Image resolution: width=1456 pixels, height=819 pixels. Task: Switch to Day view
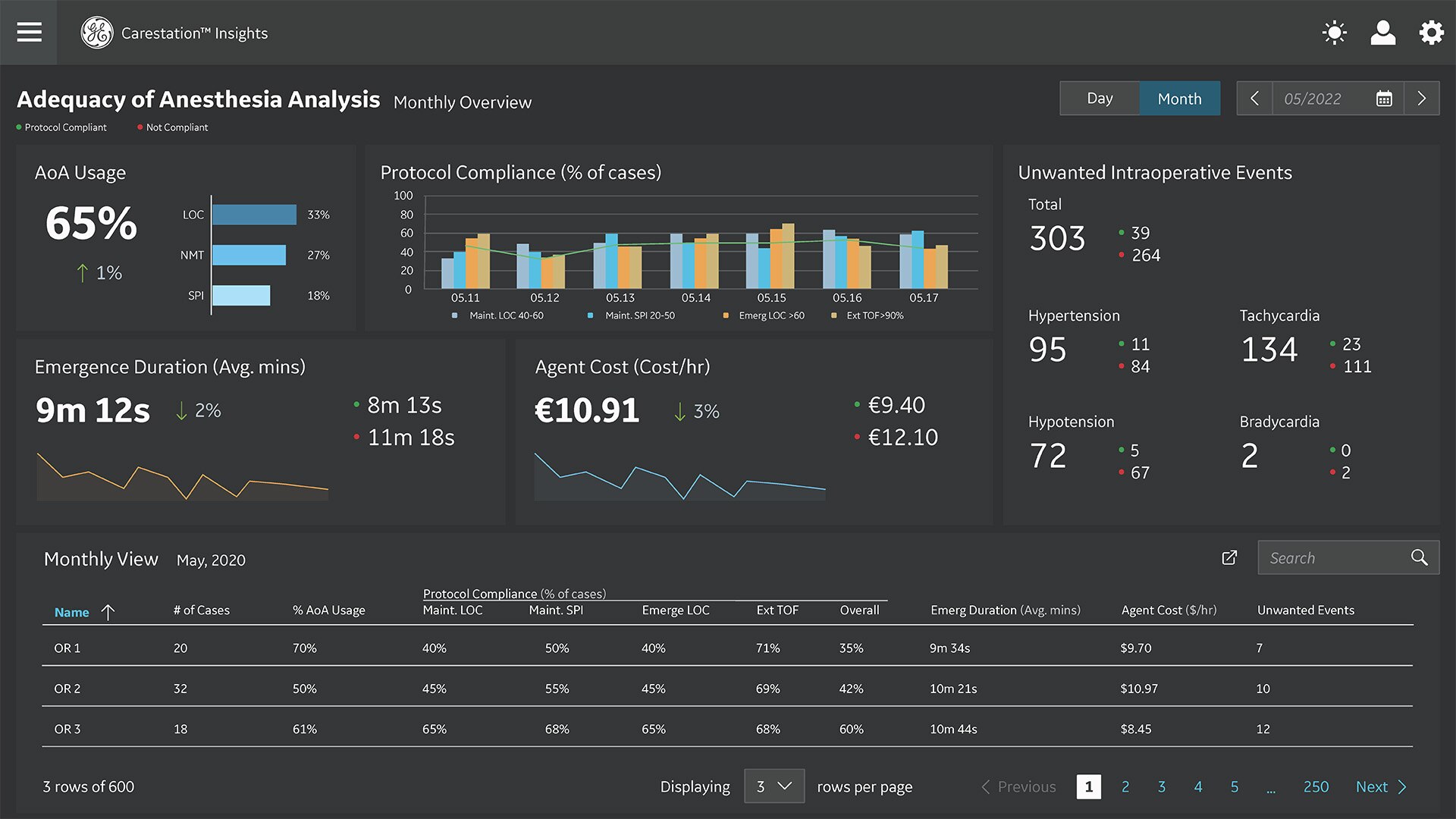(x=1100, y=99)
